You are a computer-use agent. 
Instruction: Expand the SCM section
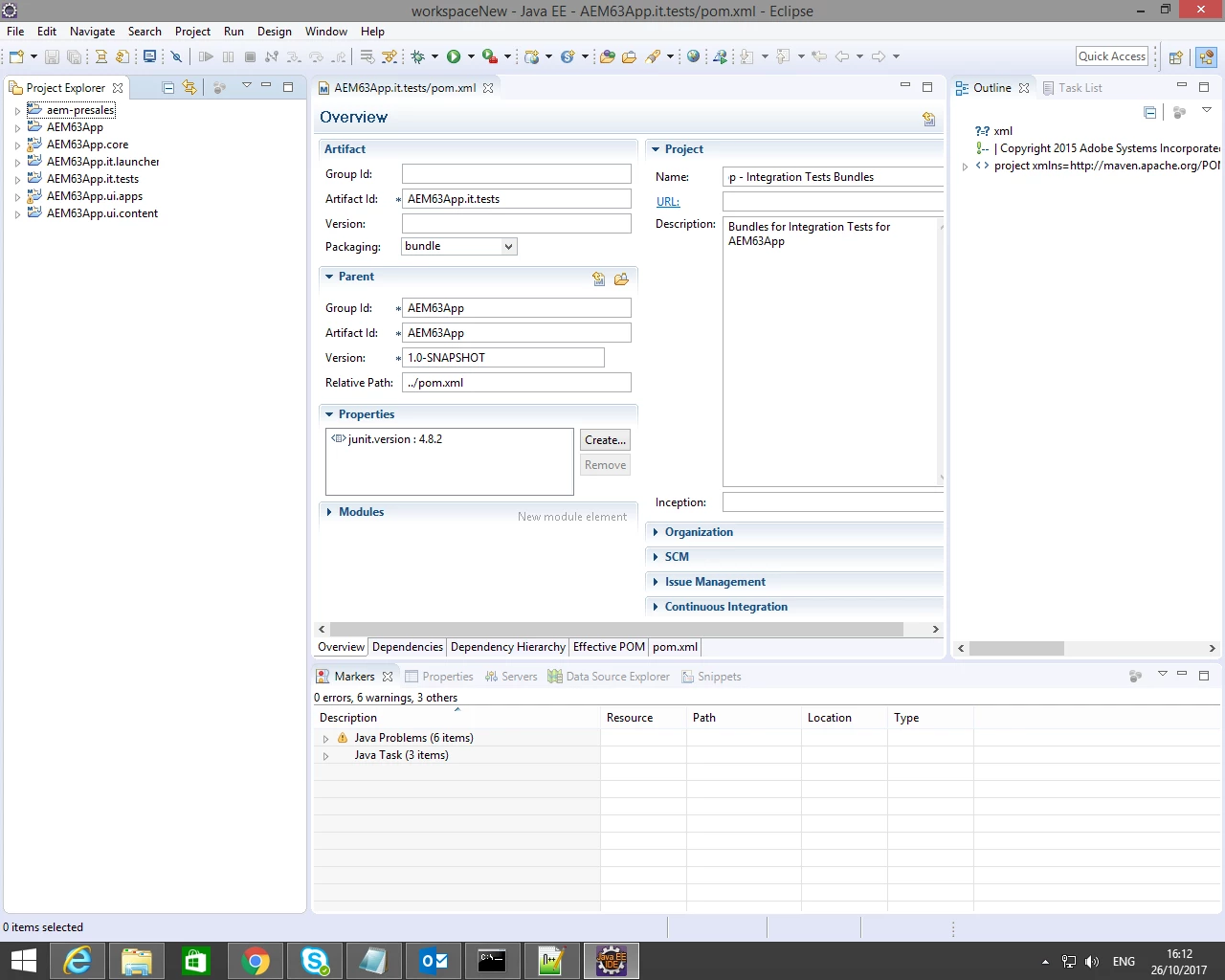(x=656, y=557)
